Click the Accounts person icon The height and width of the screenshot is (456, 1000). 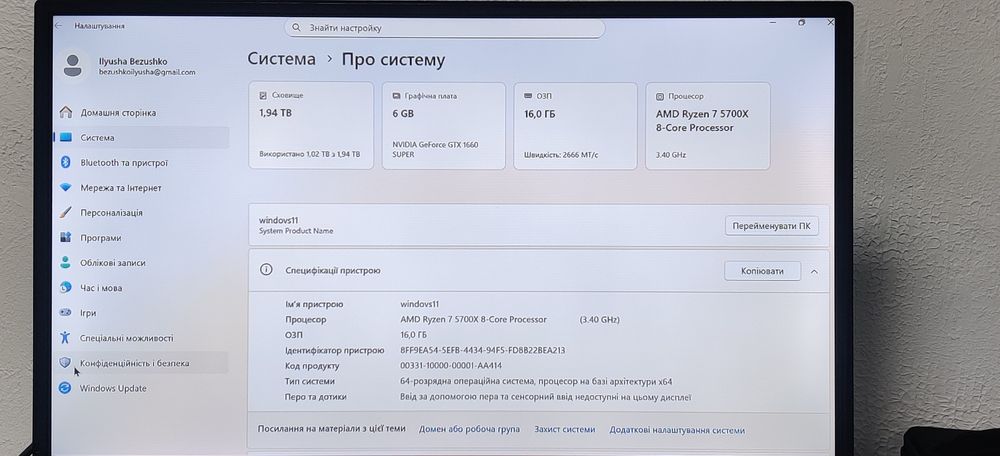tap(65, 262)
